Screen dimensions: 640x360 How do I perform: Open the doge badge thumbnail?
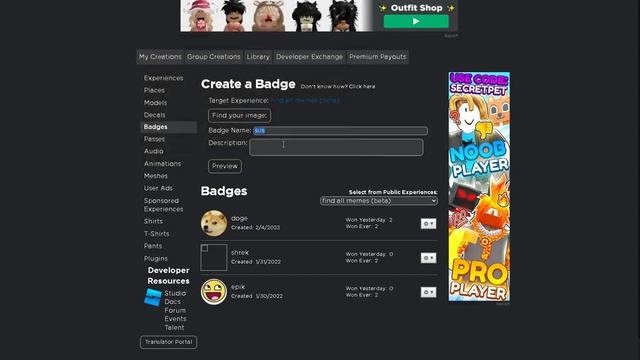[213, 223]
